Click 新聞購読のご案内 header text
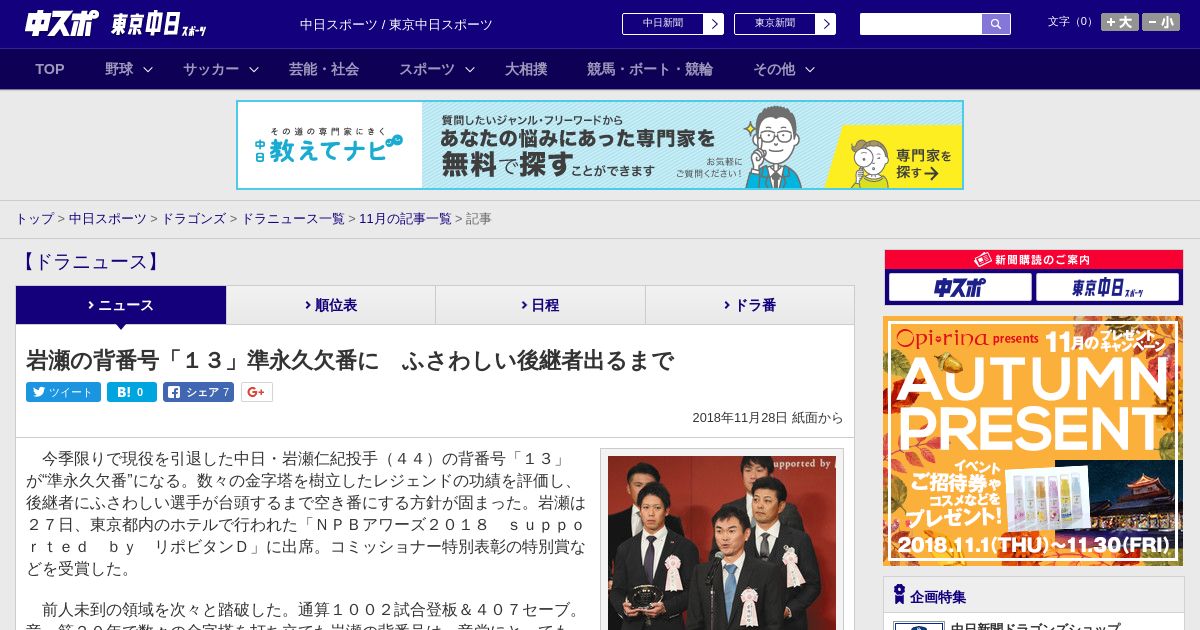The image size is (1200, 630). point(1042,260)
